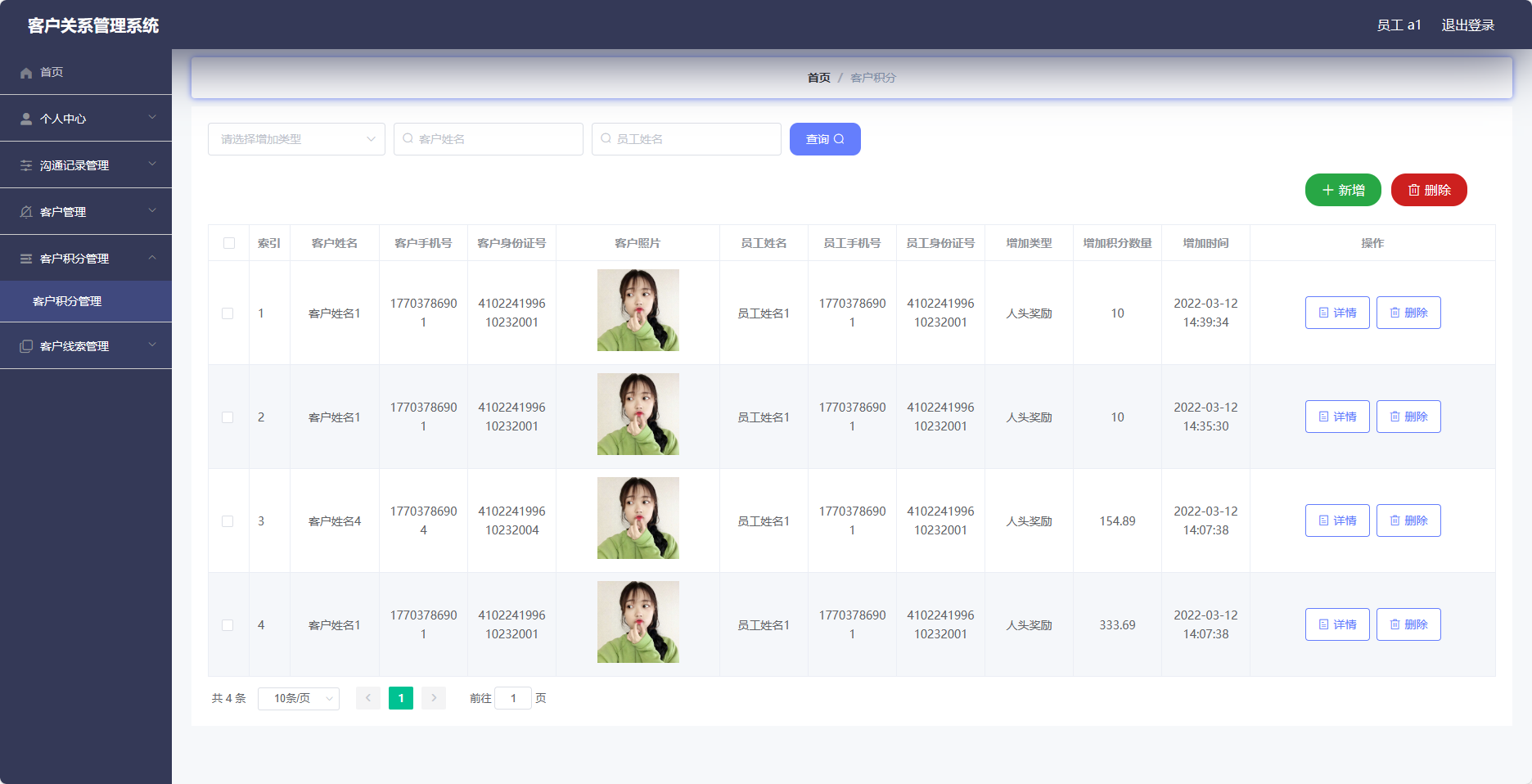Viewport: 1532px width, 784px height.
Task: Click the person icon beside 个人中心
Action: 26,119
